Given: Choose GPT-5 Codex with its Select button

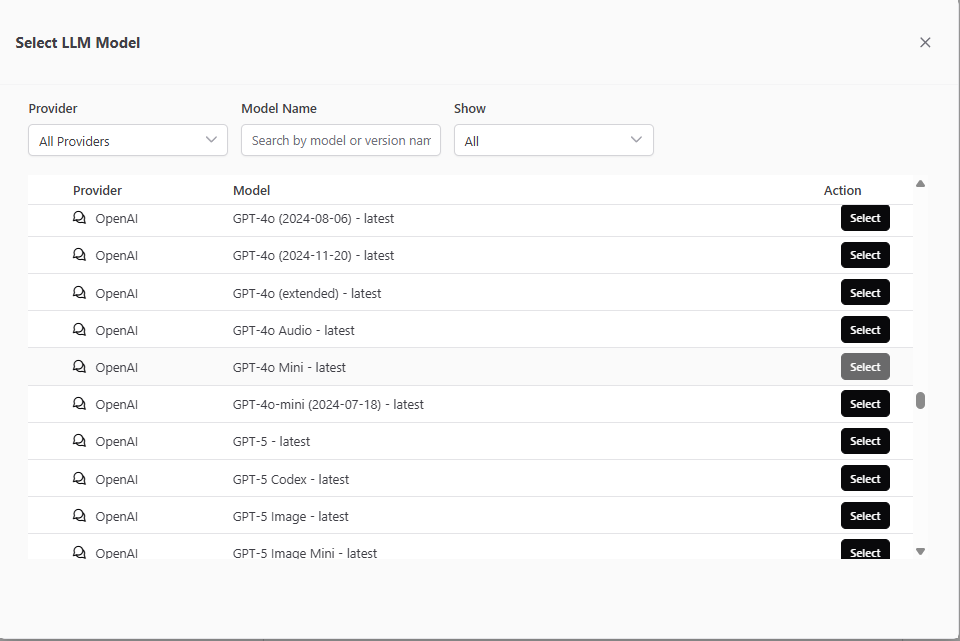Looking at the screenshot, I should point(865,479).
